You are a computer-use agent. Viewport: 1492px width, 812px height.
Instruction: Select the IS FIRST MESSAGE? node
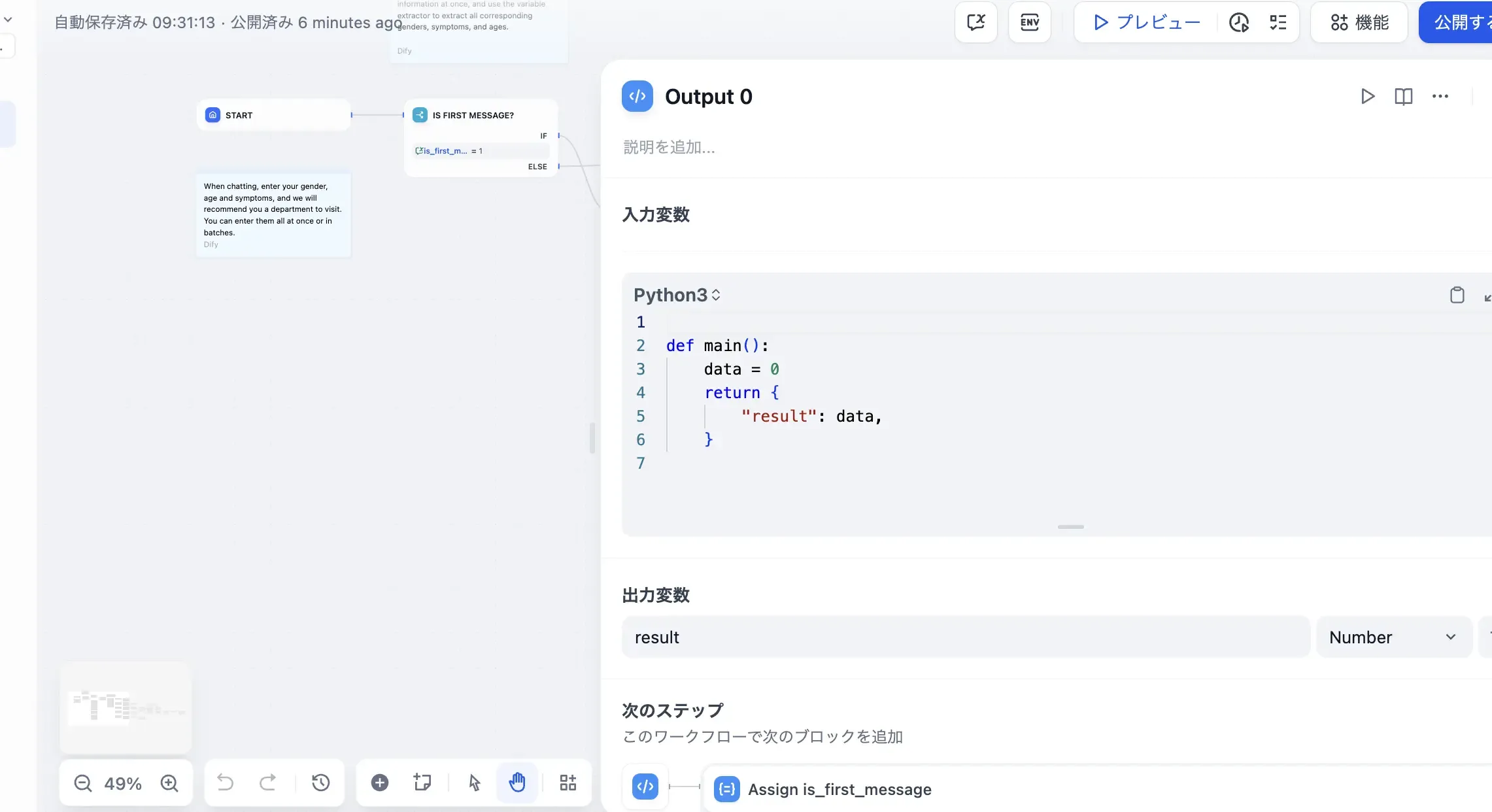click(481, 138)
